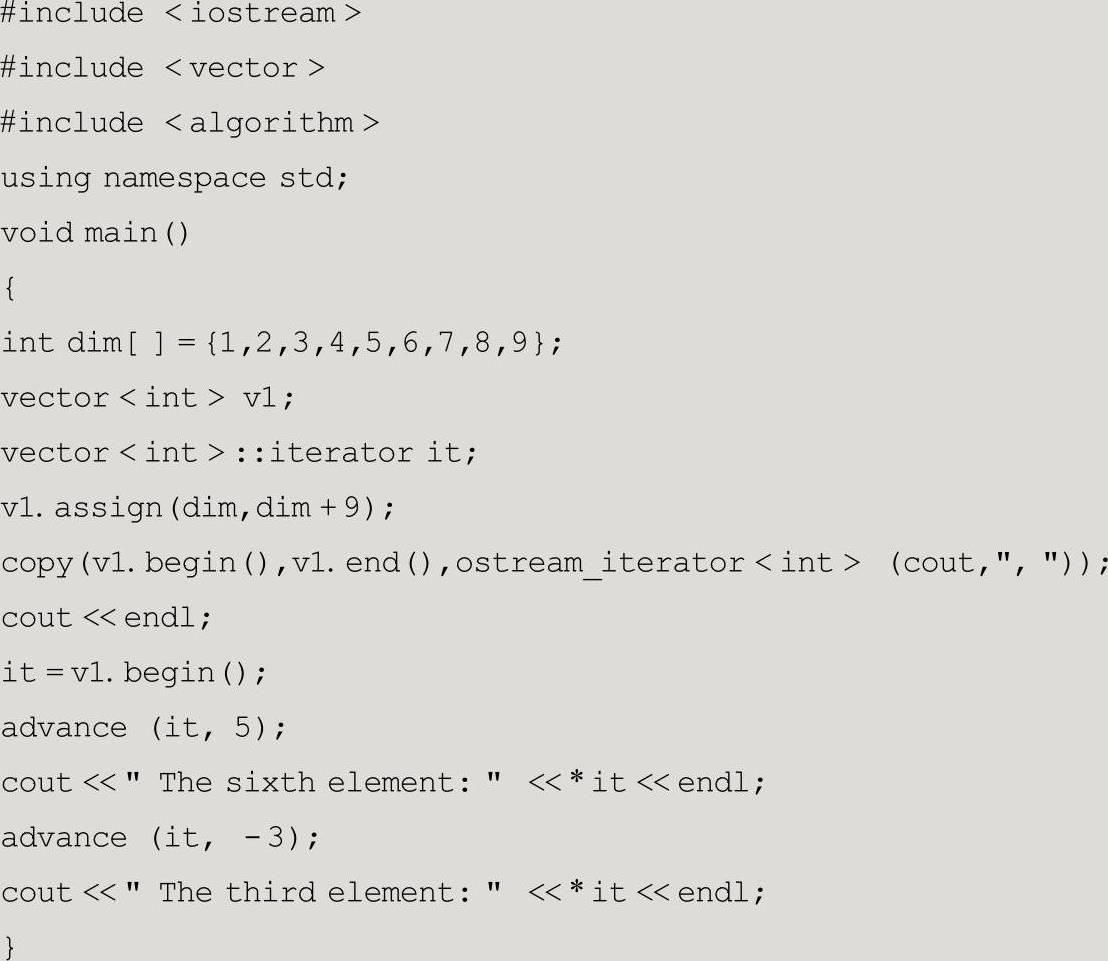Screen dimensions: 1108x961
Task: Click the number 9 in dim array
Action: pyautogui.click(x=519, y=343)
